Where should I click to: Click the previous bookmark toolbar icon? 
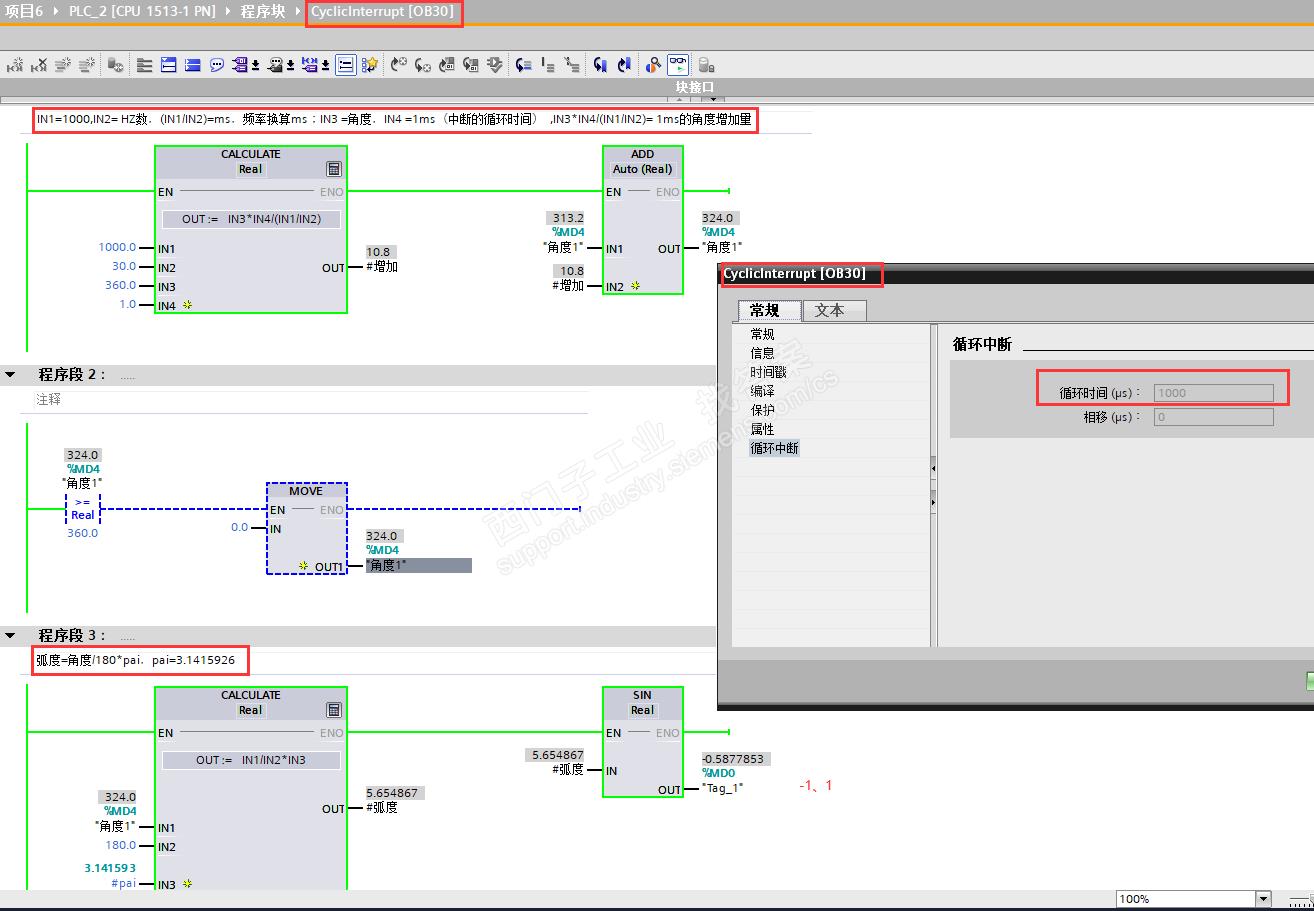(x=624, y=65)
